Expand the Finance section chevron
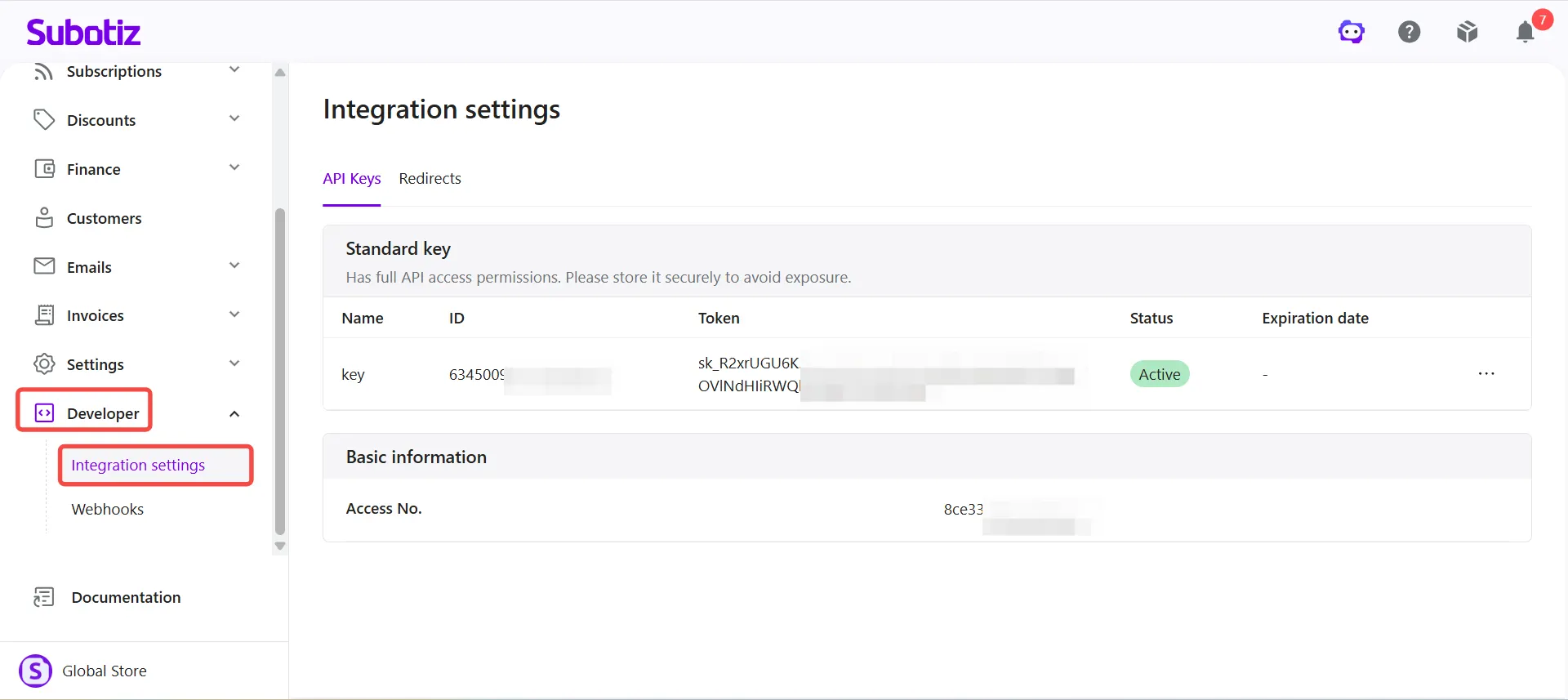Image resolution: width=1568 pixels, height=700 pixels. tap(234, 167)
